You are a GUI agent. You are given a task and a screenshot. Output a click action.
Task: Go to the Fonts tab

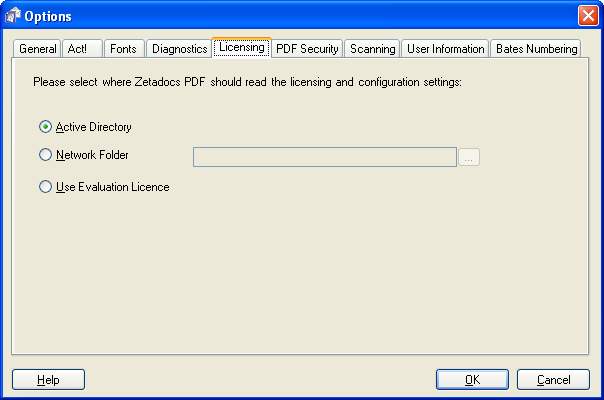[124, 49]
